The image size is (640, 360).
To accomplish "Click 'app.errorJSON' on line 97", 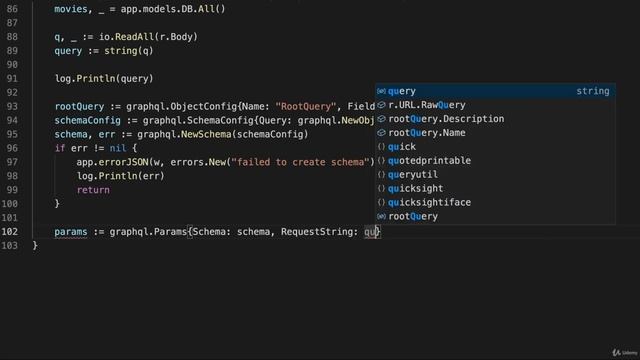I will (112, 162).
